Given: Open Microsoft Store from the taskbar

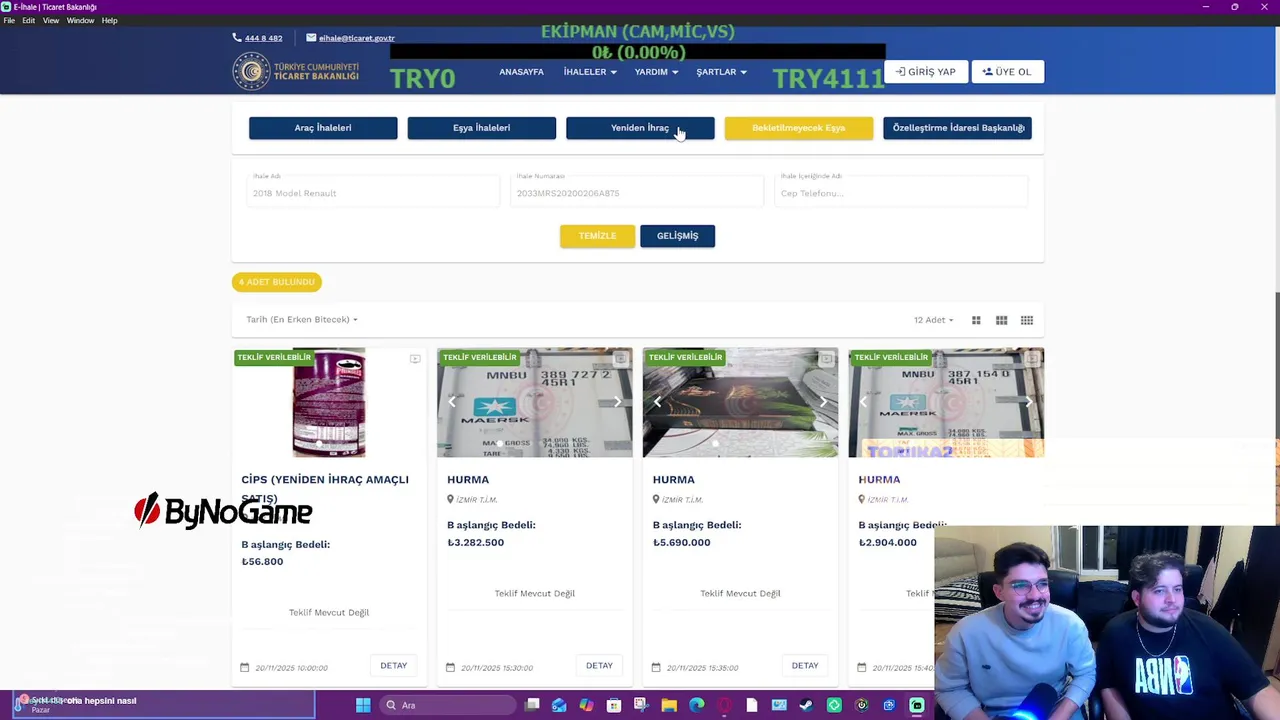Looking at the screenshot, I should (x=614, y=705).
